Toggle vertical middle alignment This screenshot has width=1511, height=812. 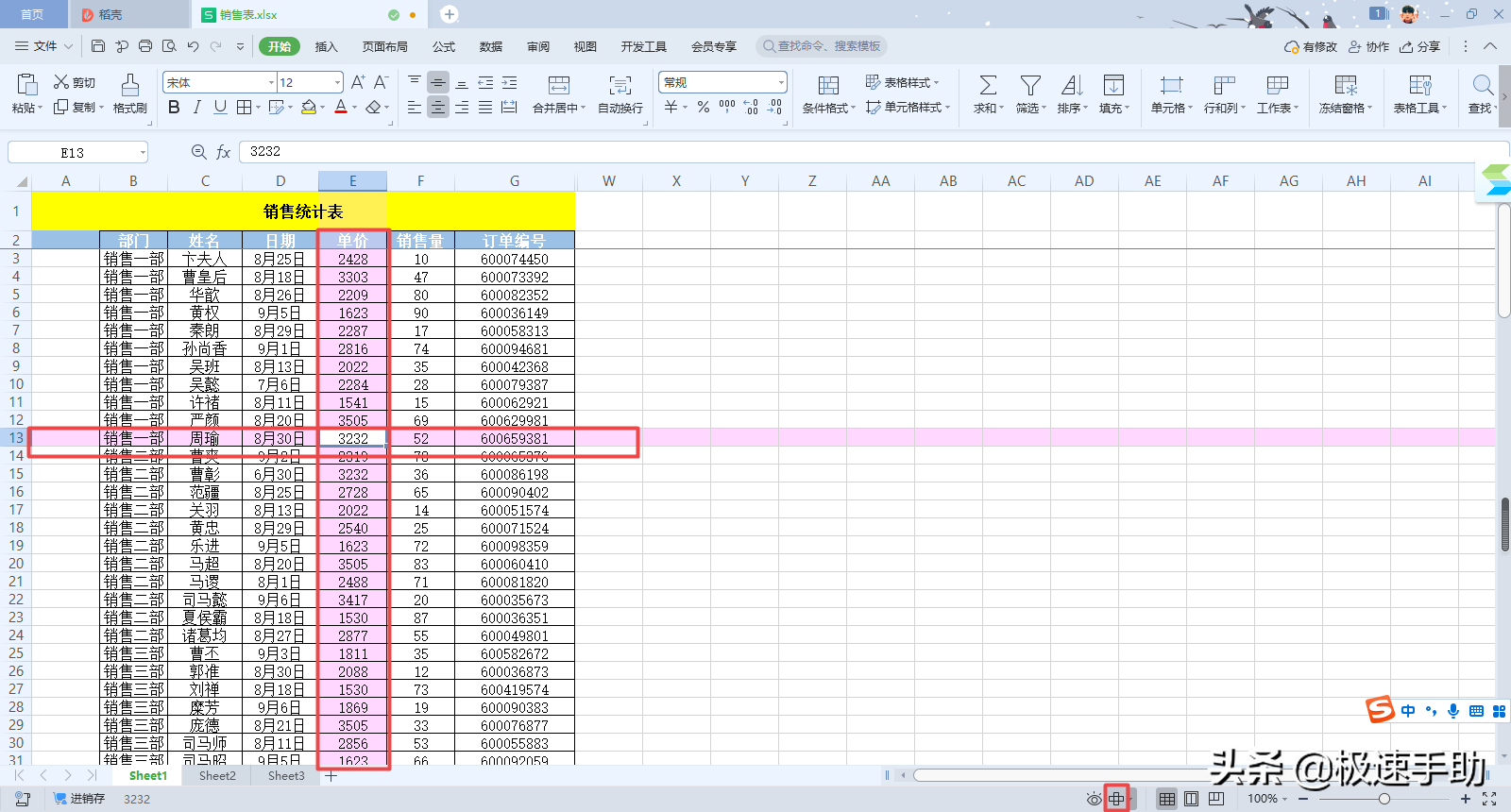point(438,82)
